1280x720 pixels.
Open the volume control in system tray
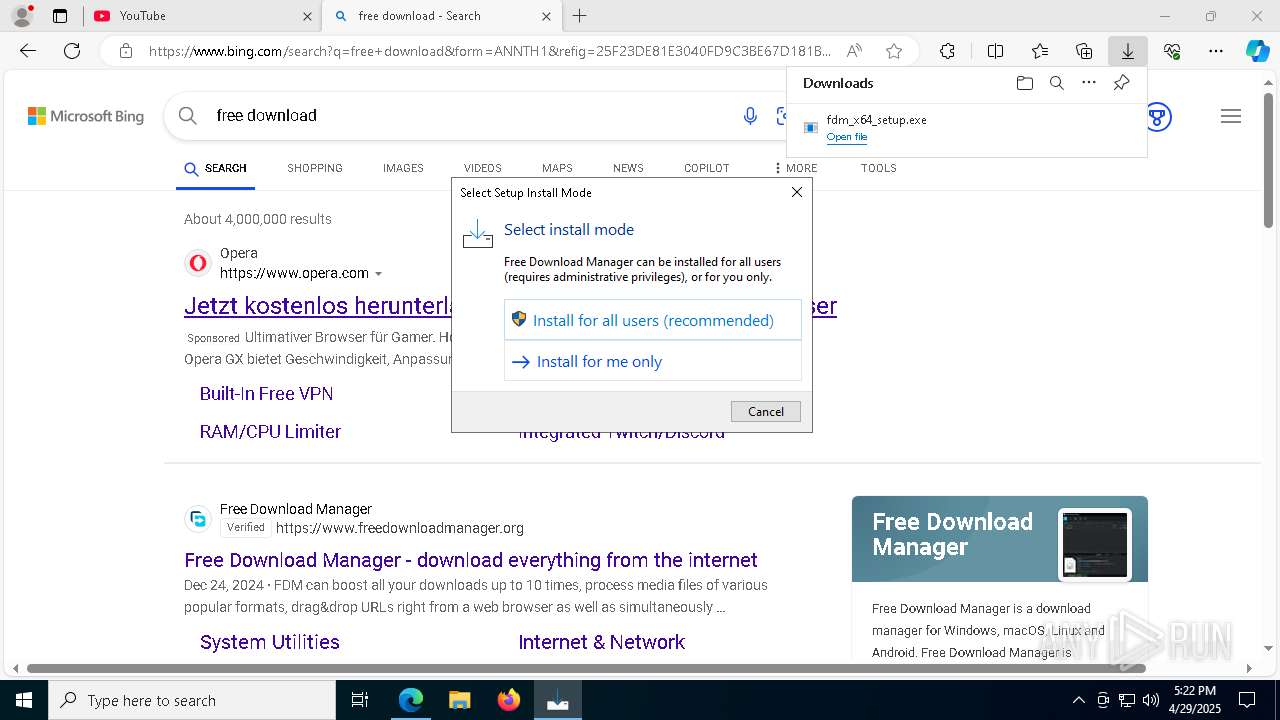[x=1150, y=700]
